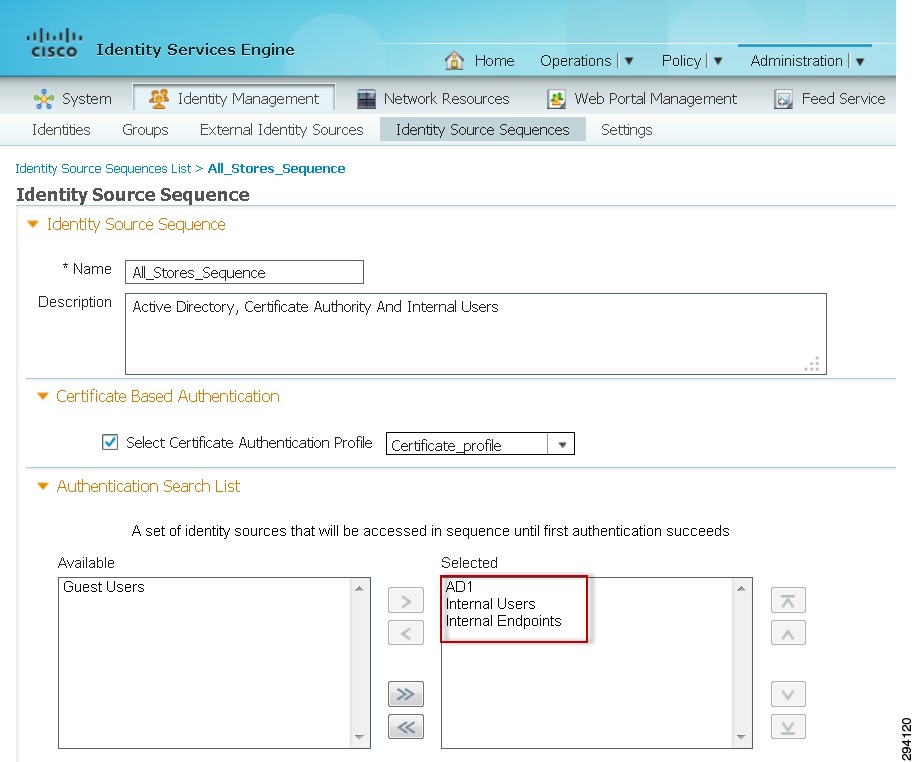Click the Home house icon
The width and height of the screenshot is (912, 762).
click(454, 60)
